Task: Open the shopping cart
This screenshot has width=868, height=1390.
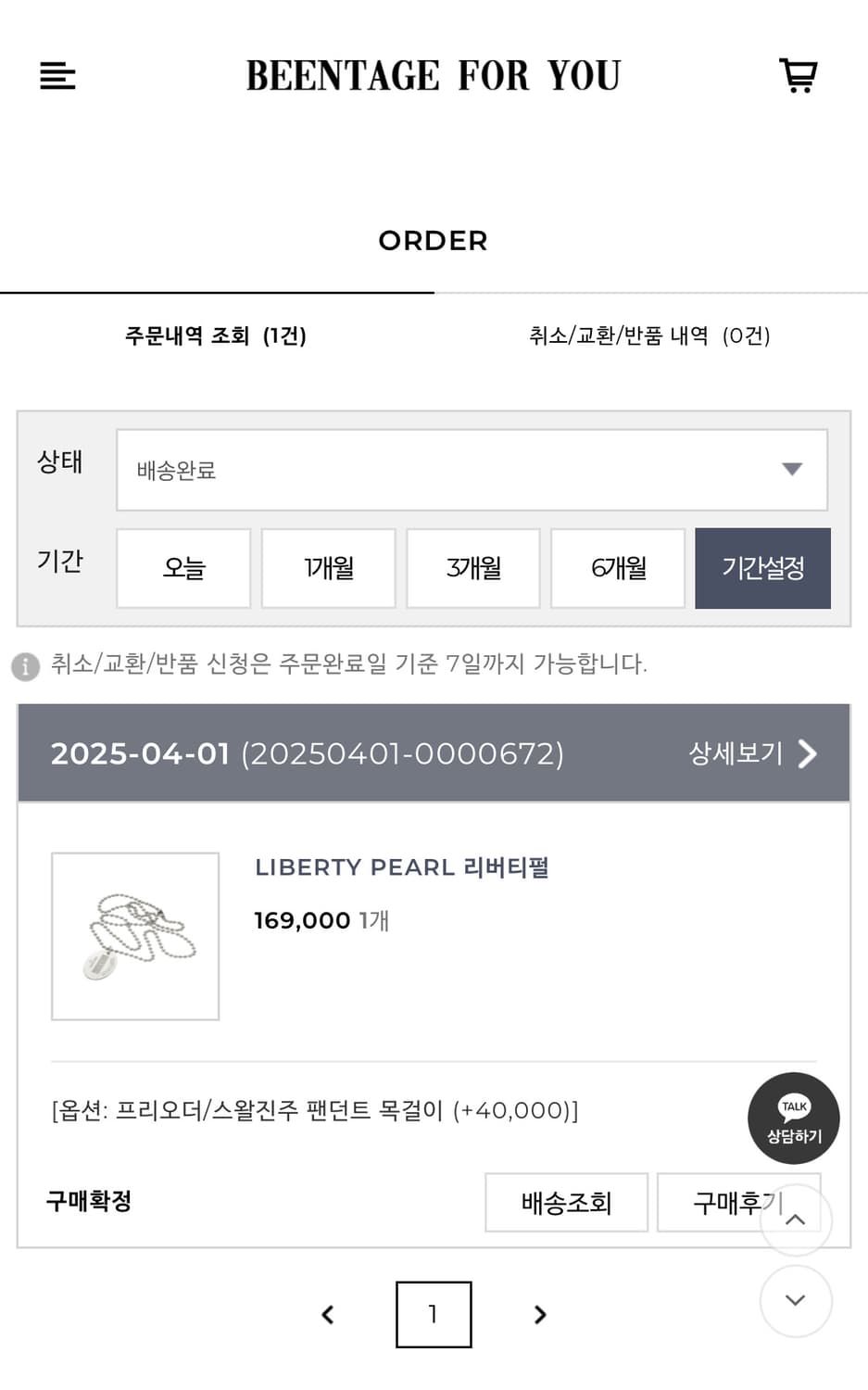Action: 798,76
